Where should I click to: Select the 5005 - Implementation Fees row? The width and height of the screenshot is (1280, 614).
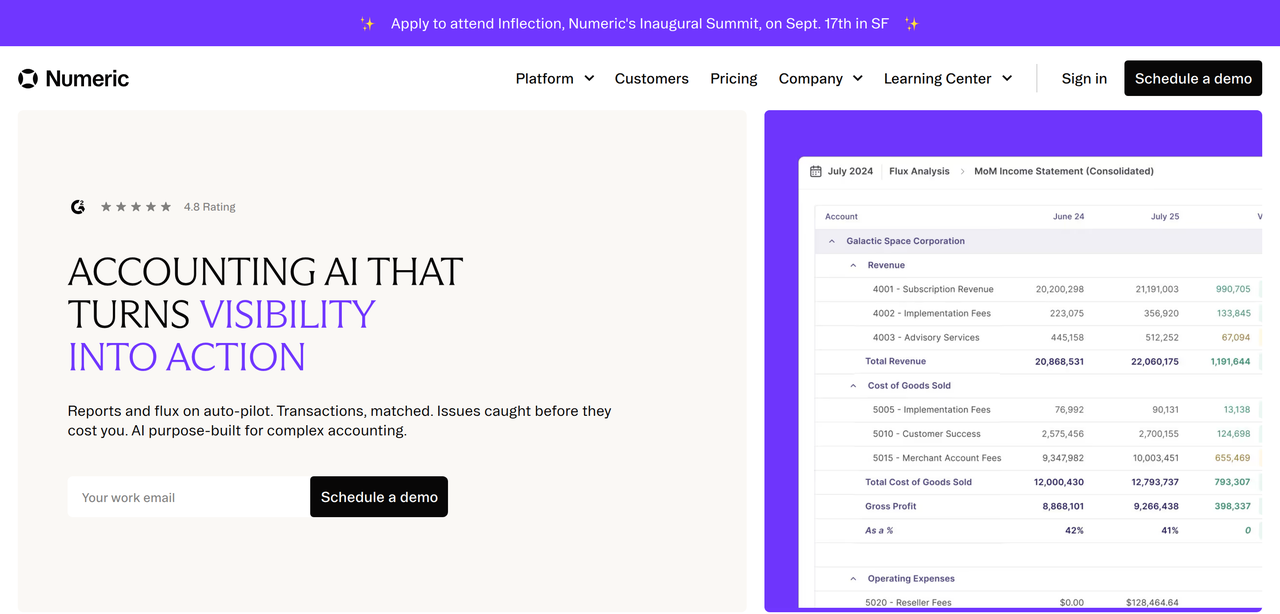pyautogui.click(x=1038, y=409)
